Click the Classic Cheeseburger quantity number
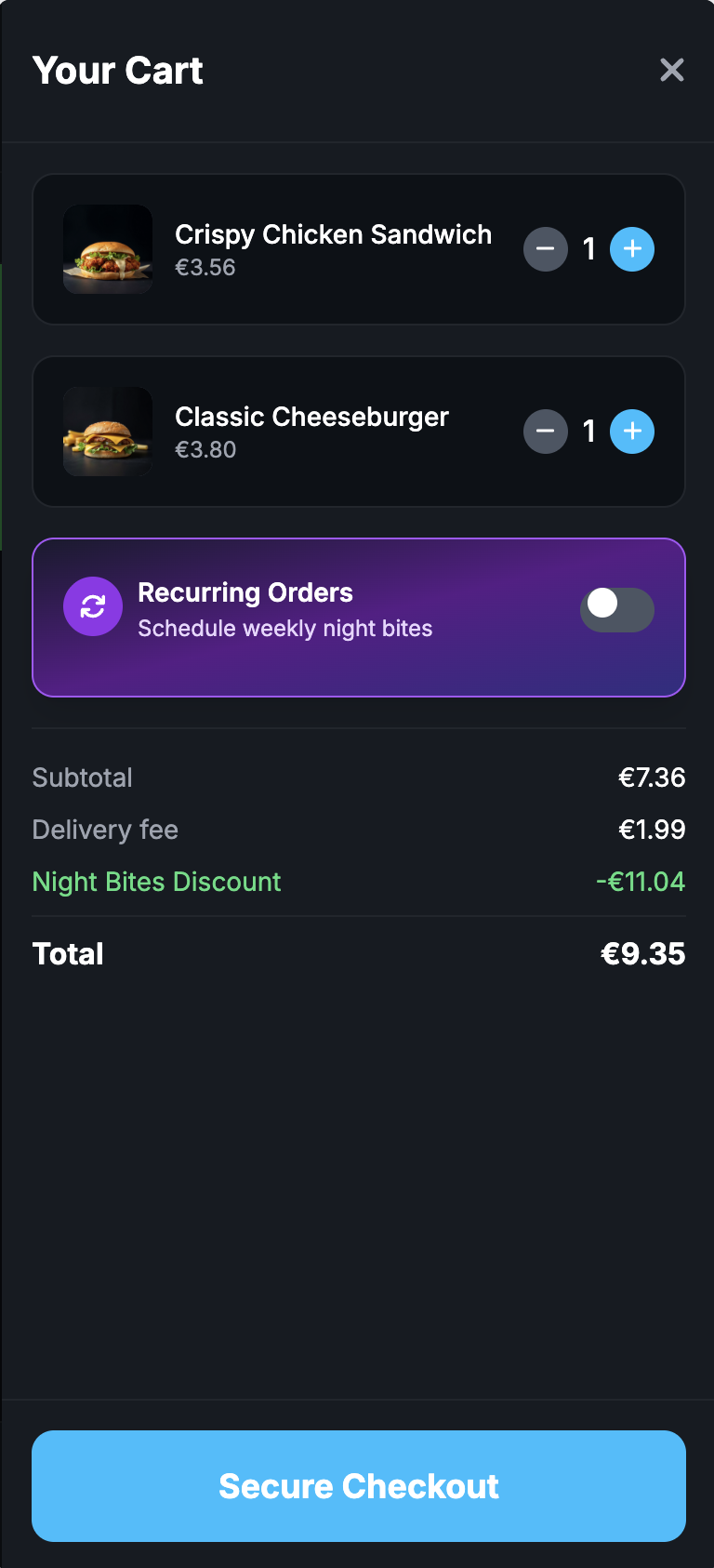Screen dimensions: 714x1568 point(588,432)
